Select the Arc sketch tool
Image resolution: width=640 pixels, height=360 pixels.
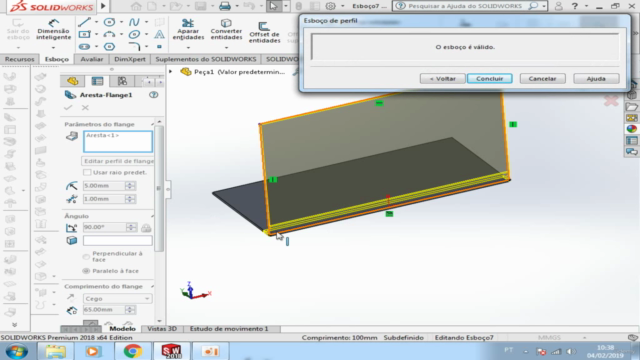(109, 35)
